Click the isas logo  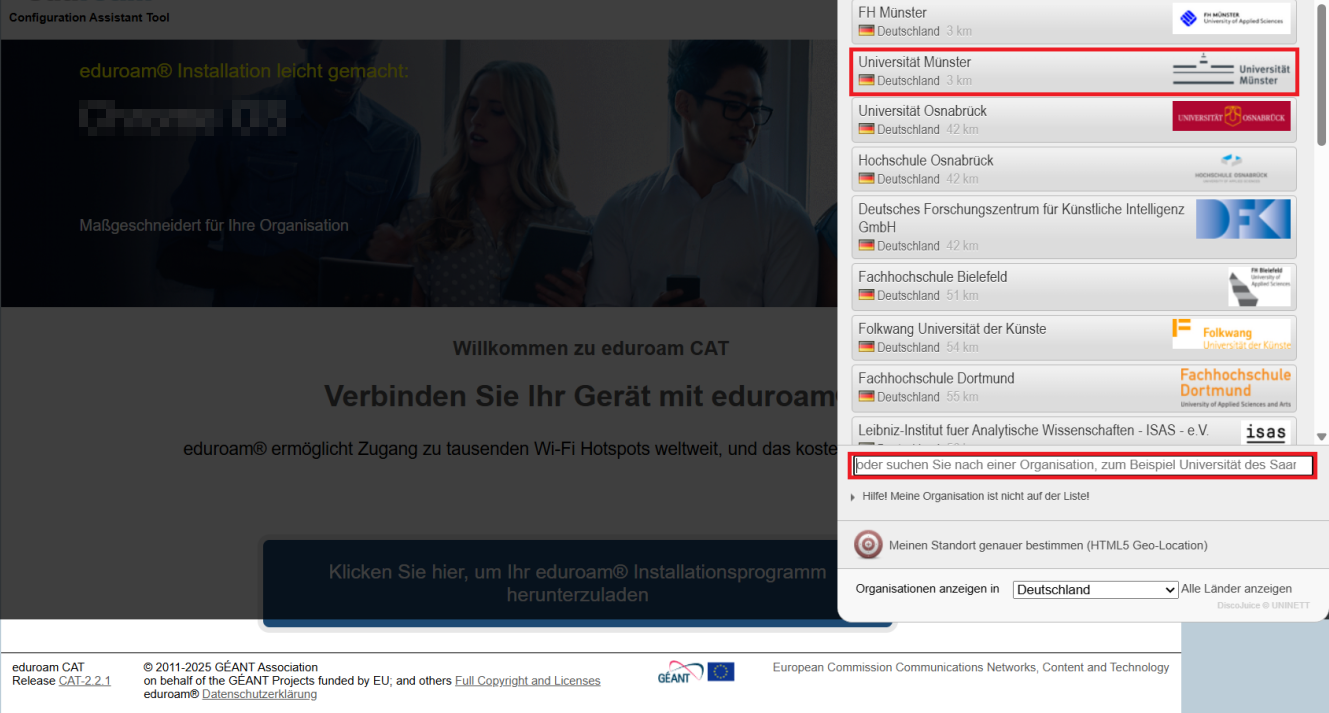click(1265, 433)
